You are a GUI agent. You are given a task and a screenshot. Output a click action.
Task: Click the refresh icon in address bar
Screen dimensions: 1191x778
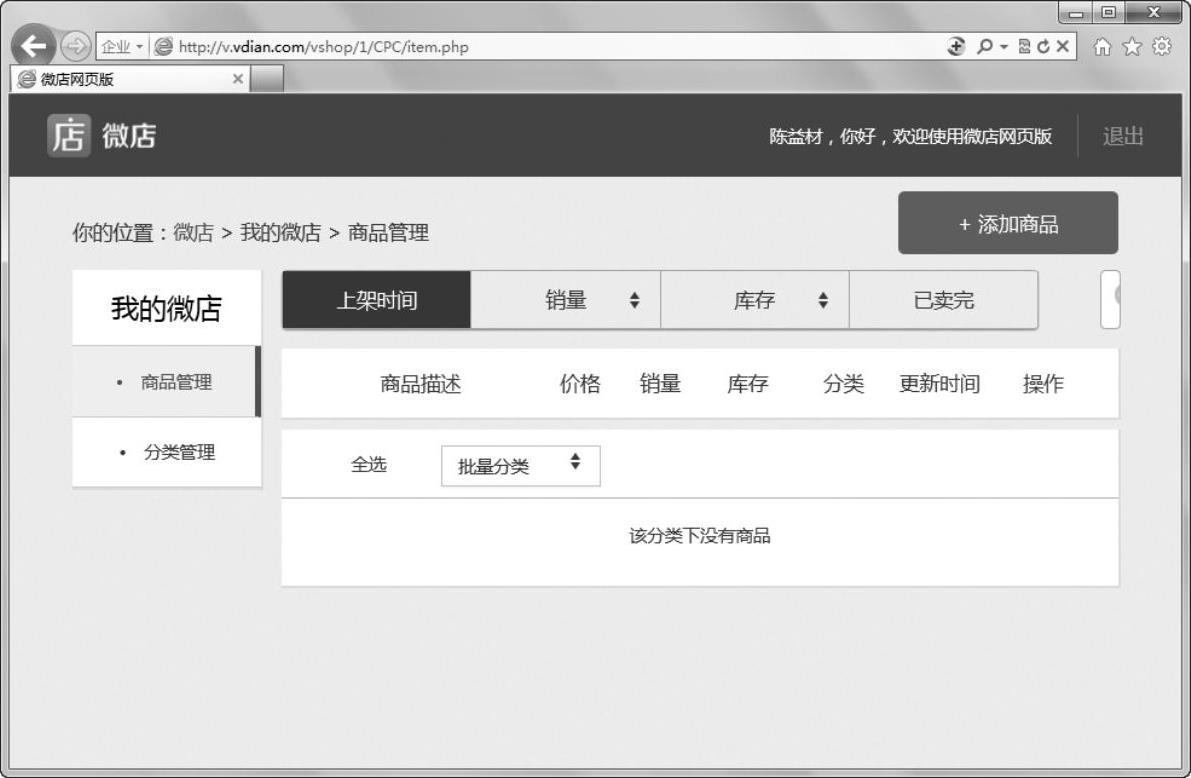[1042, 47]
